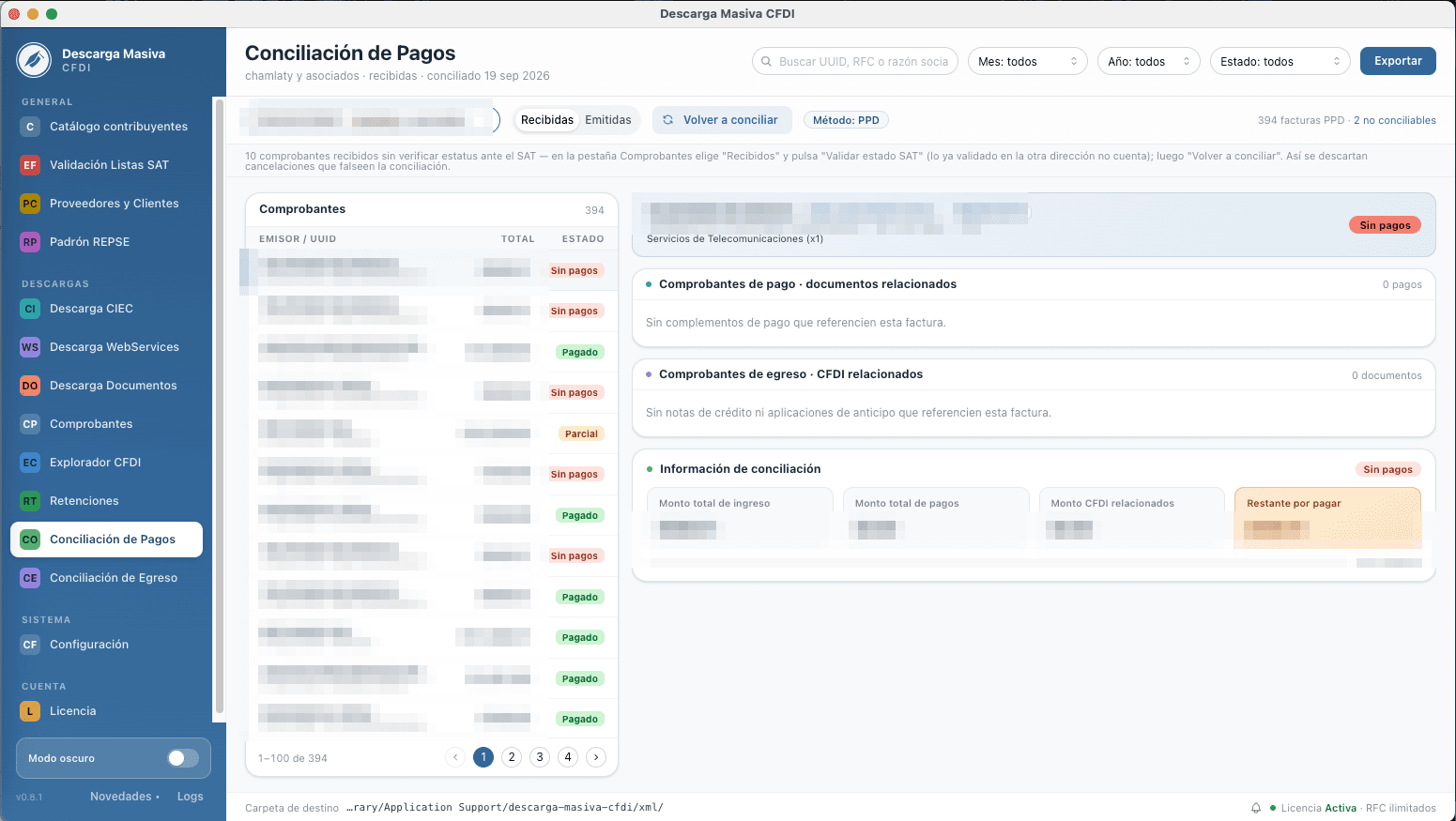Open Catálogo contribuyentes via its C icon
The image size is (1456, 821).
[x=30, y=127]
